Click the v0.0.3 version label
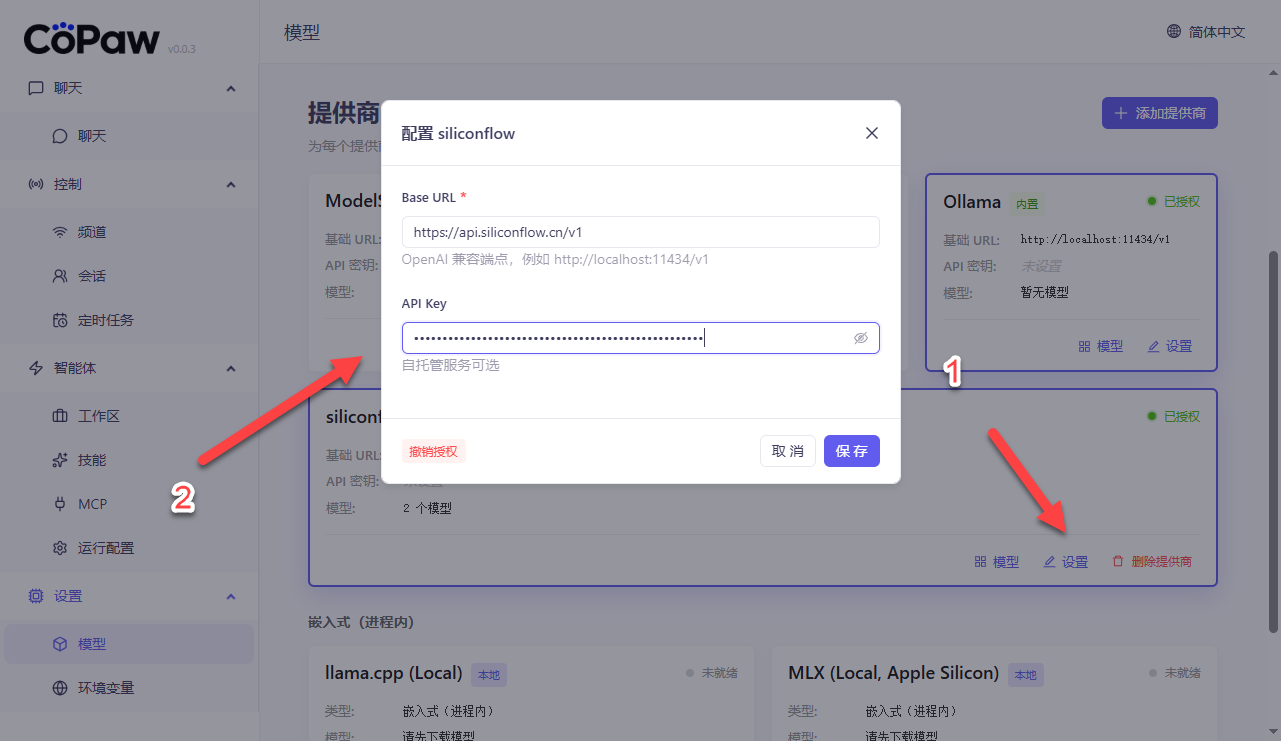The image size is (1281, 741). point(182,49)
